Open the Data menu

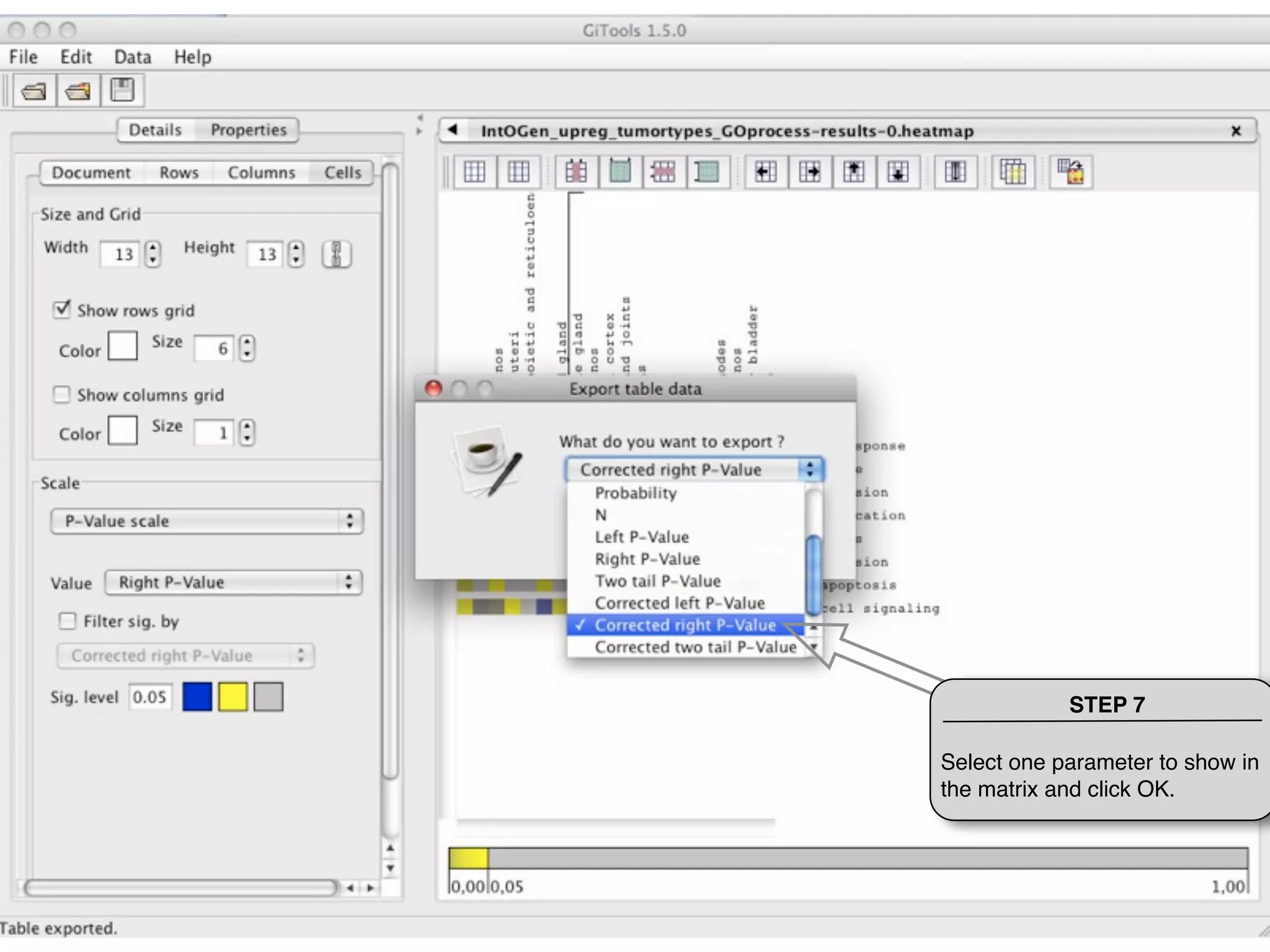pyautogui.click(x=133, y=57)
